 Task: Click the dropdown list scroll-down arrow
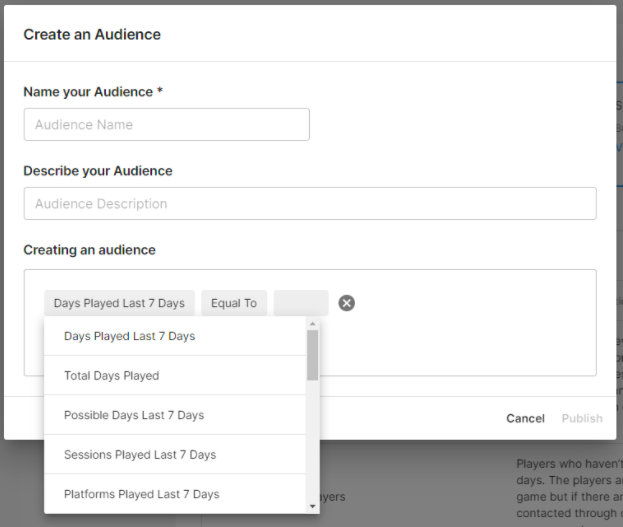point(313,507)
